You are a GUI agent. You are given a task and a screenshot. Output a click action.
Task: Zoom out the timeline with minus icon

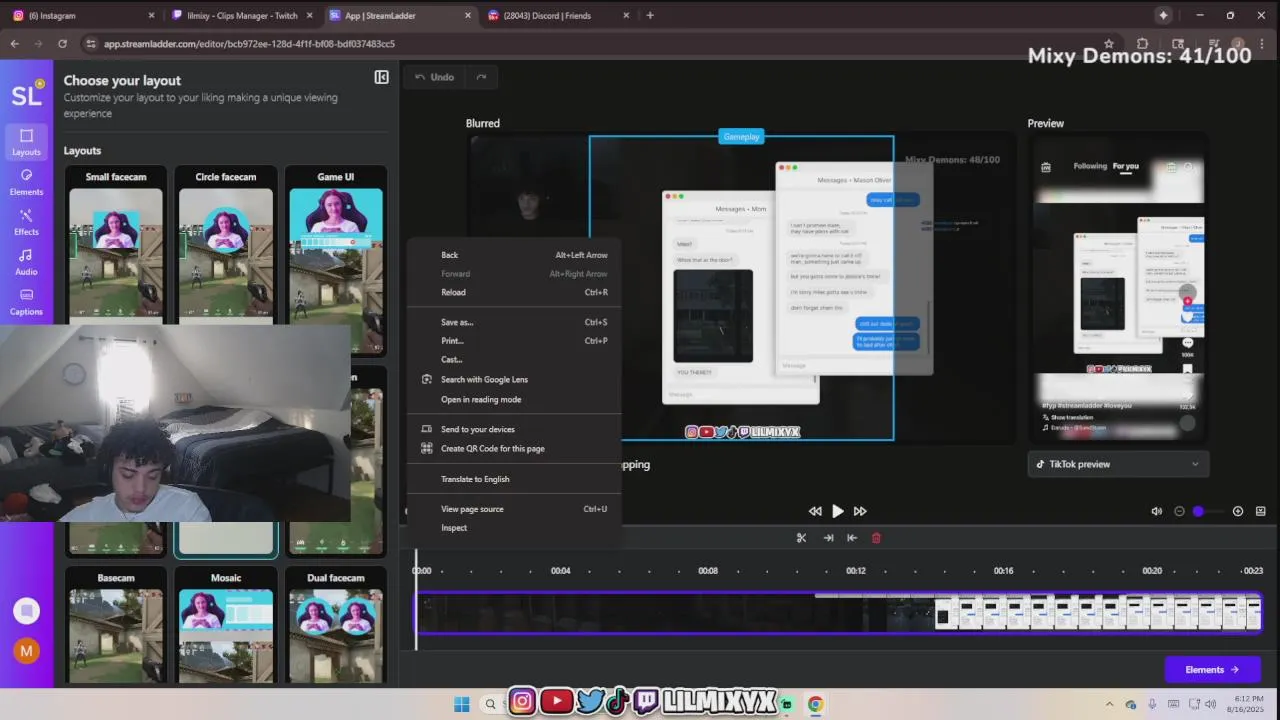[1179, 511]
